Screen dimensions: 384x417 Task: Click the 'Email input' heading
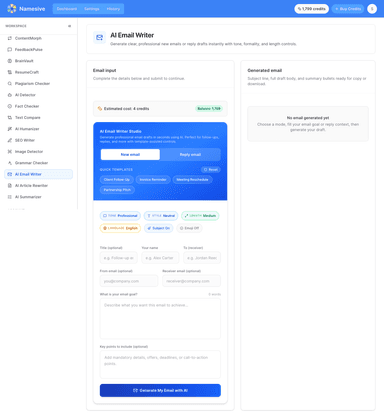[x=105, y=70]
